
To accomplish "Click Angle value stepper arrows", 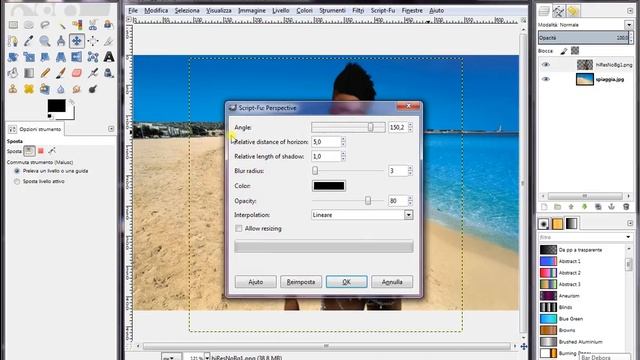I will (410, 127).
